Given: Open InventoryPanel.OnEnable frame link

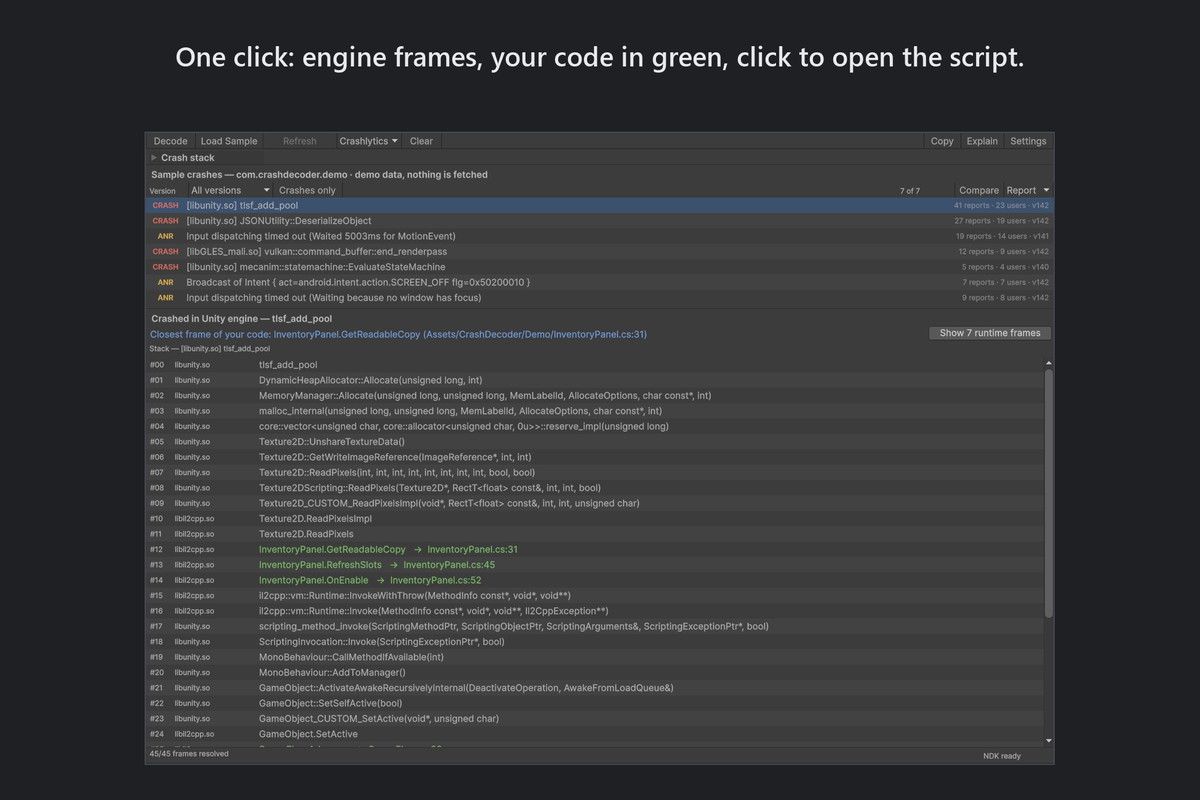Looking at the screenshot, I should point(370,580).
